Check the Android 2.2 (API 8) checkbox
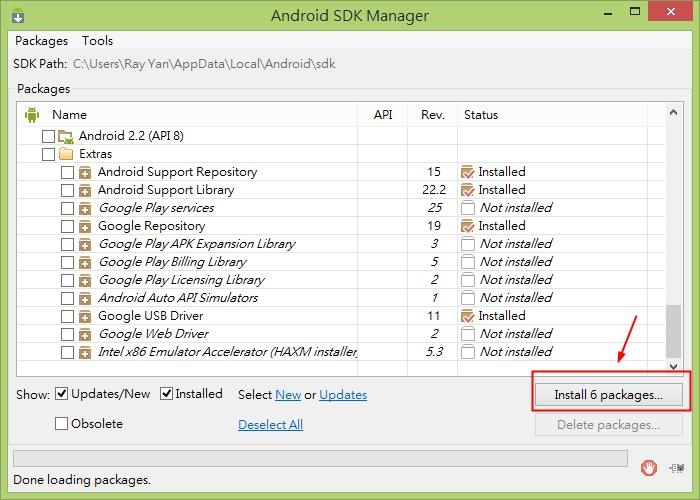 pos(48,136)
